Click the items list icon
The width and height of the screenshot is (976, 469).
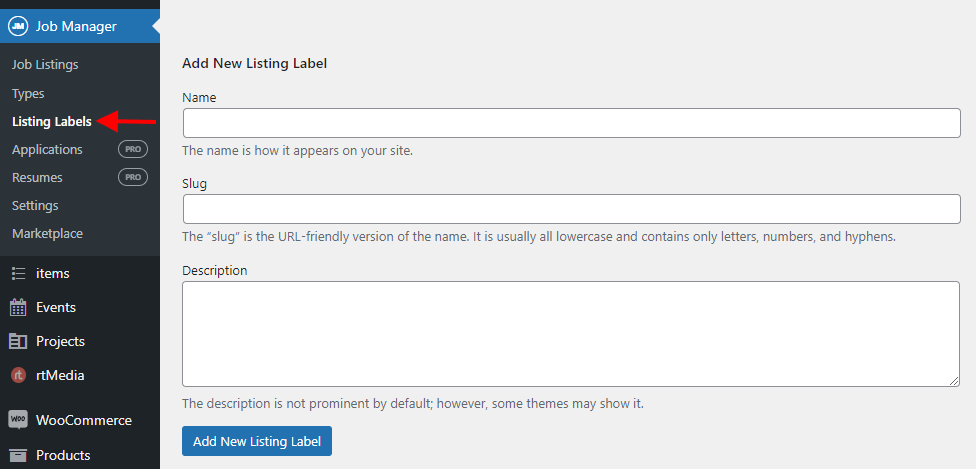18,273
